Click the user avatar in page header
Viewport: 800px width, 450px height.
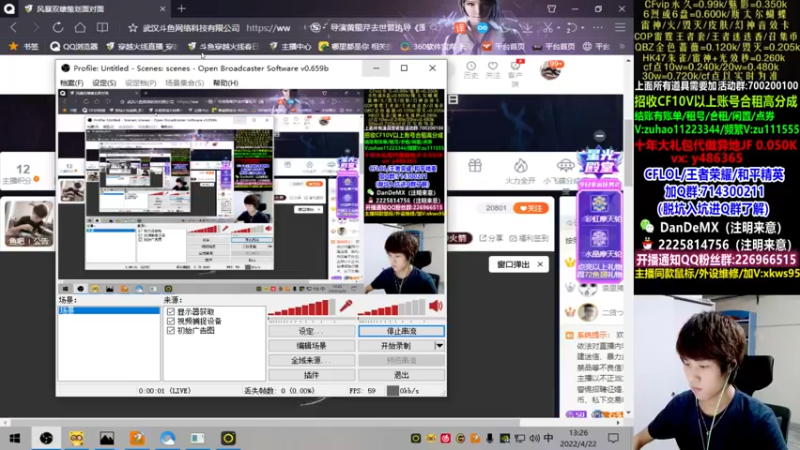point(550,70)
